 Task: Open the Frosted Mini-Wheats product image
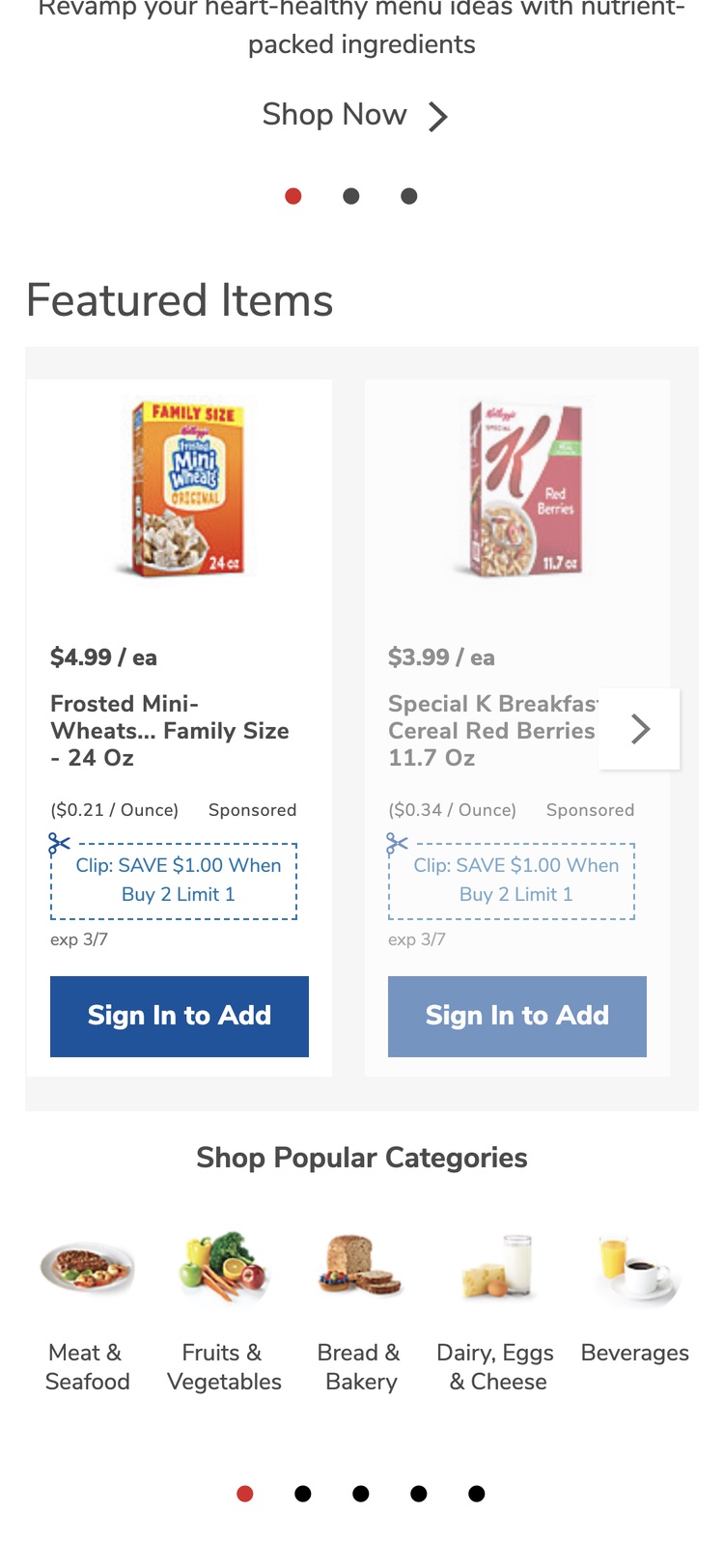pyautogui.click(x=188, y=490)
